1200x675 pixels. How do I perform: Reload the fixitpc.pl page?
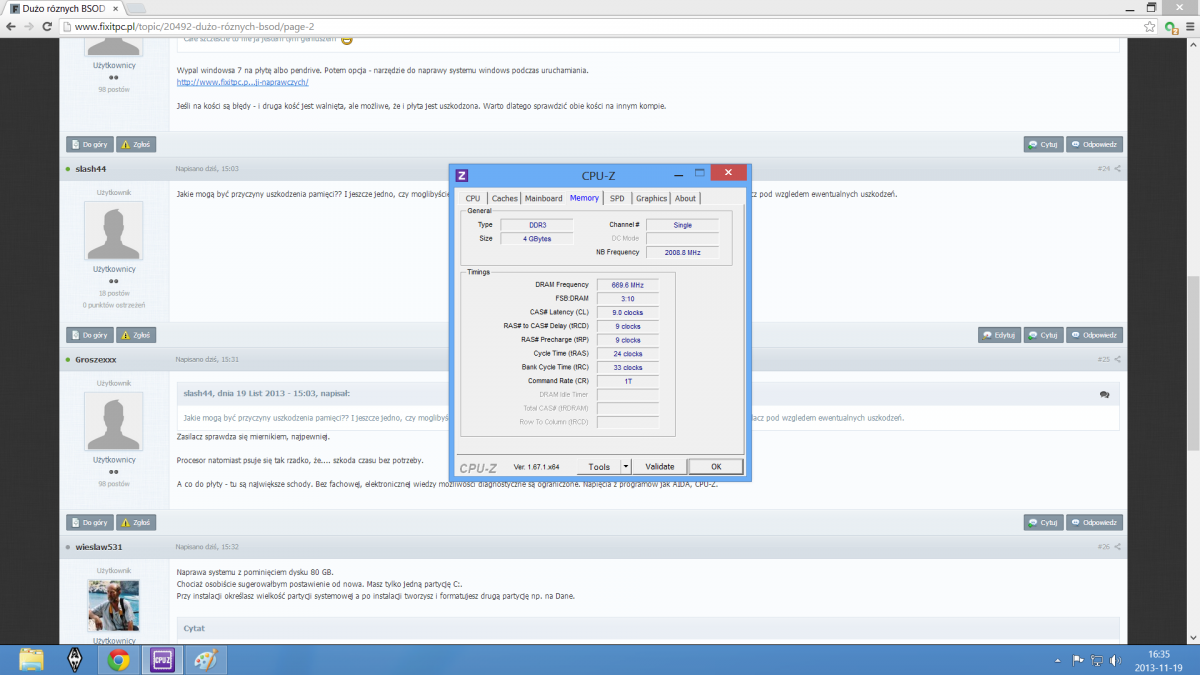[48, 26]
